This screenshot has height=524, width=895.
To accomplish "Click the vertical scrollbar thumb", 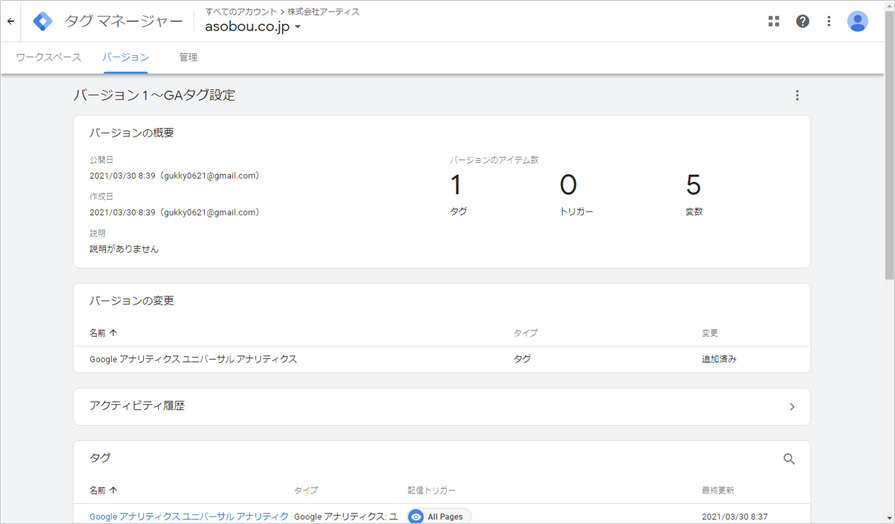I will click(x=889, y=146).
